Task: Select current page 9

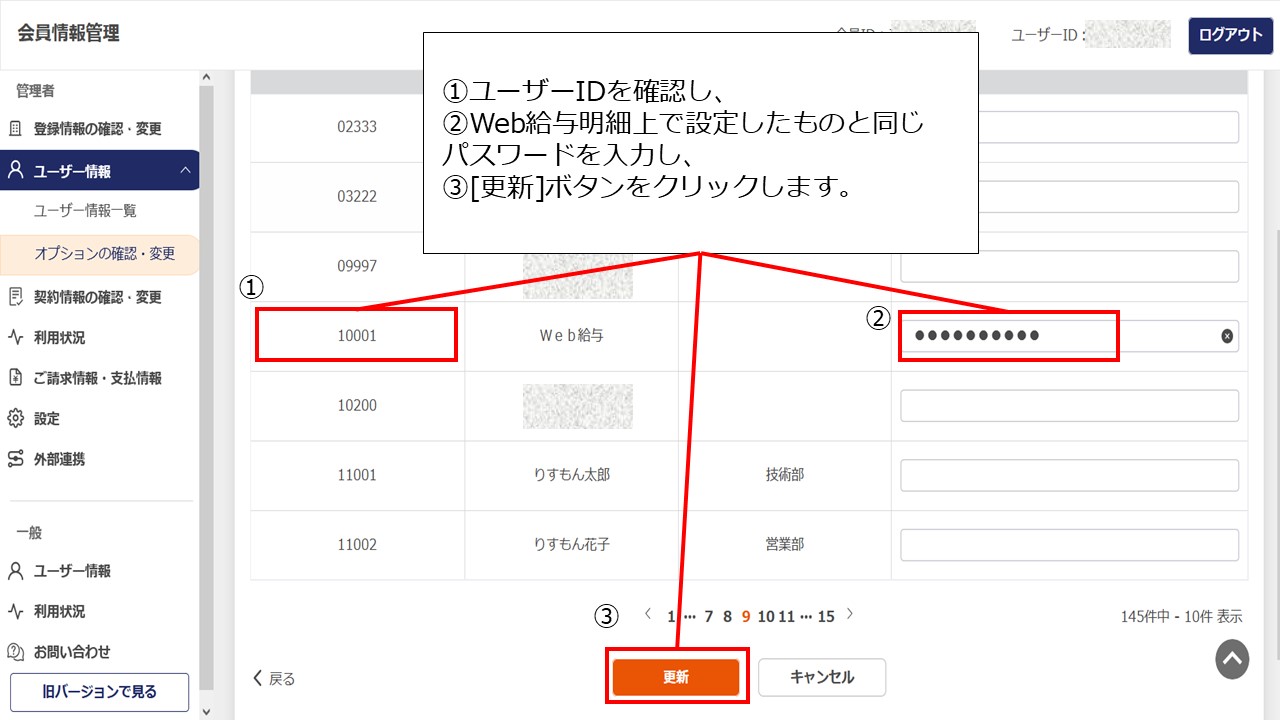Action: coord(746,617)
